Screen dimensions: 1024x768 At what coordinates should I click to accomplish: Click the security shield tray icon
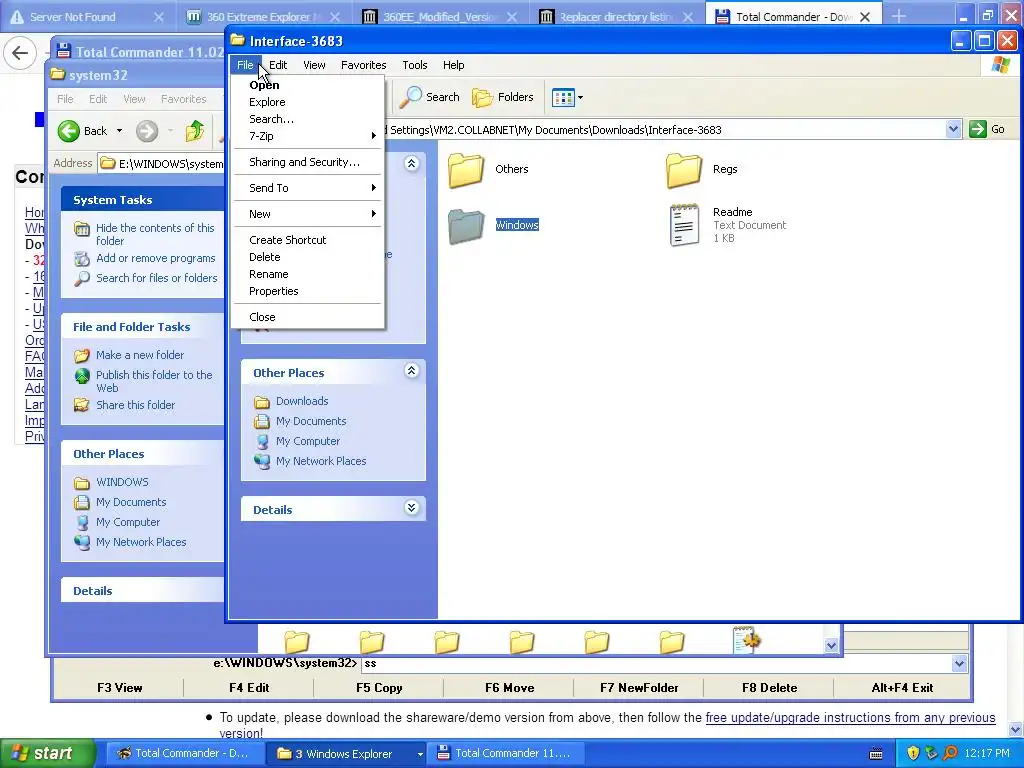(x=913, y=753)
